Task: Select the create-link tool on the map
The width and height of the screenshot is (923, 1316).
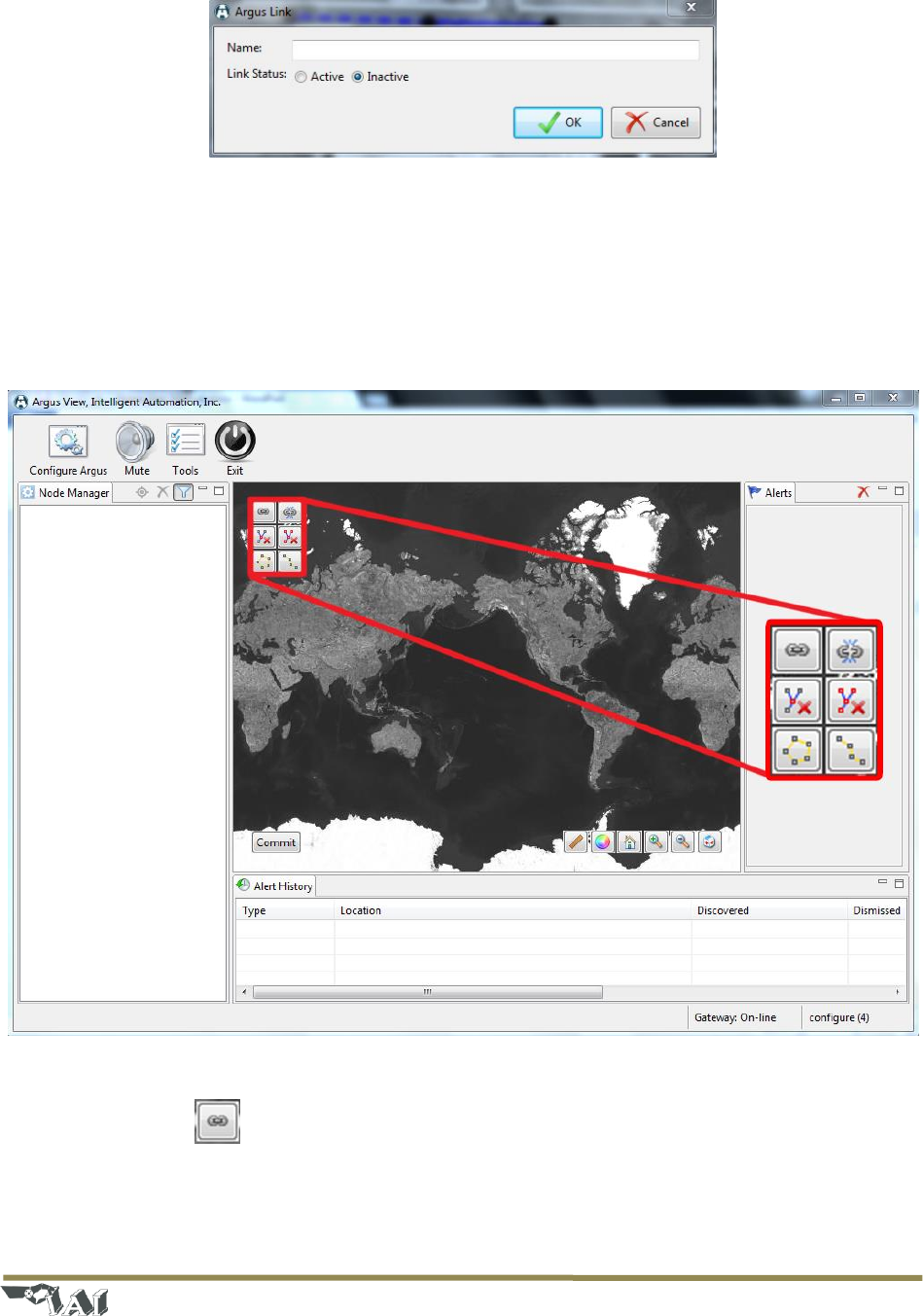Action: point(264,512)
